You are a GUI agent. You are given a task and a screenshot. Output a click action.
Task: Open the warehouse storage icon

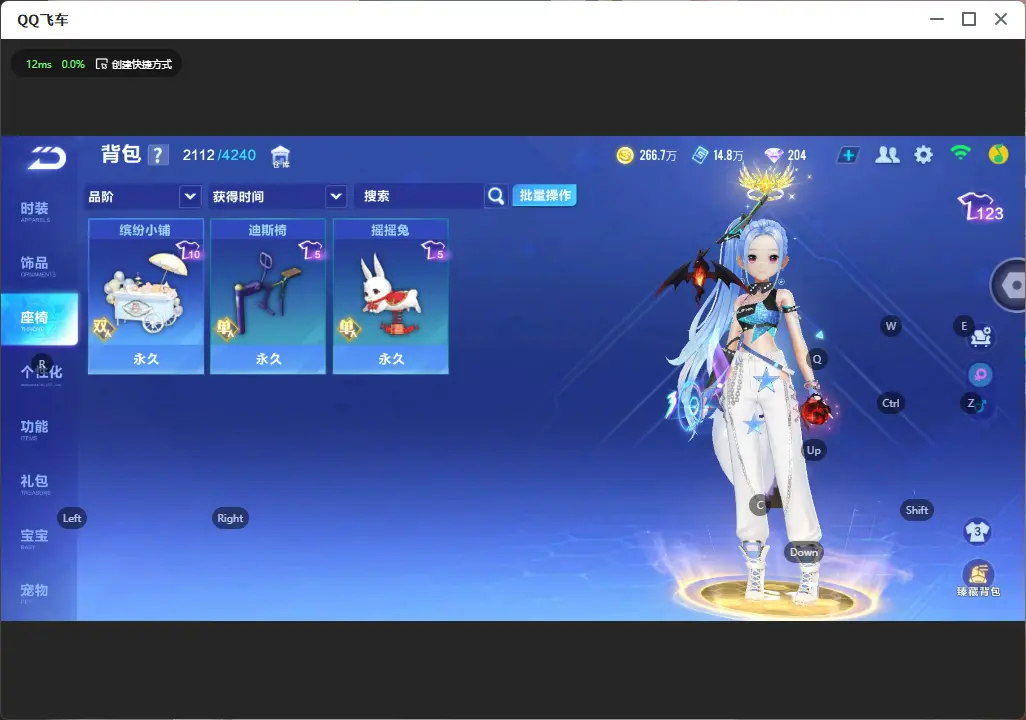tap(280, 156)
